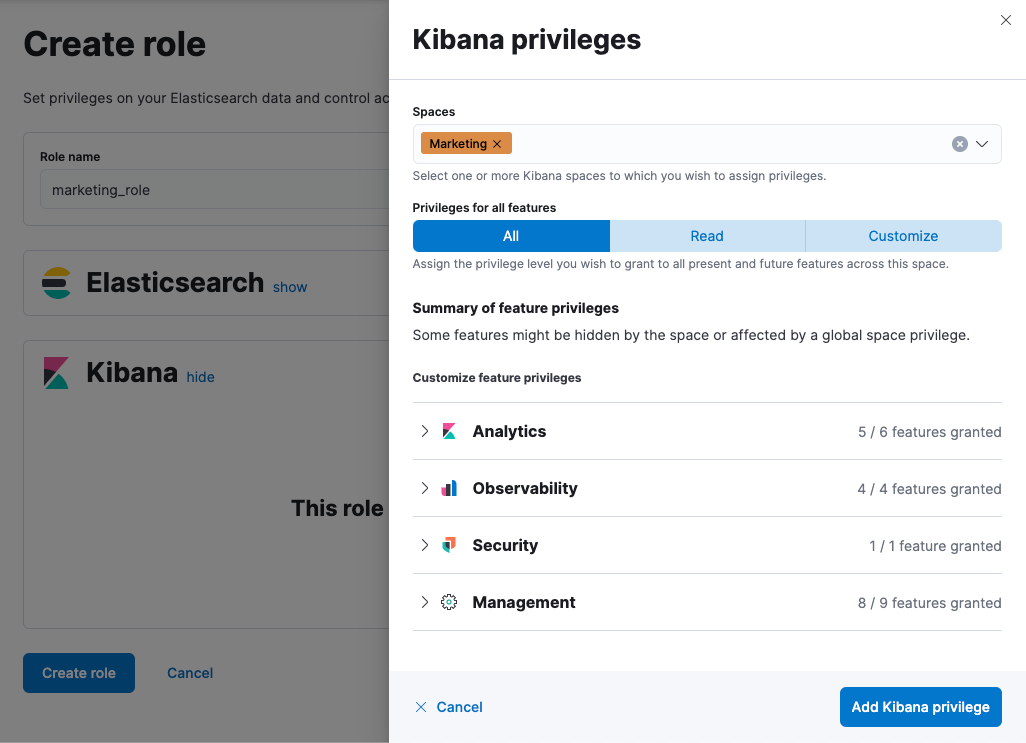Cancel the Kibana privileges flyout

[x=448, y=707]
